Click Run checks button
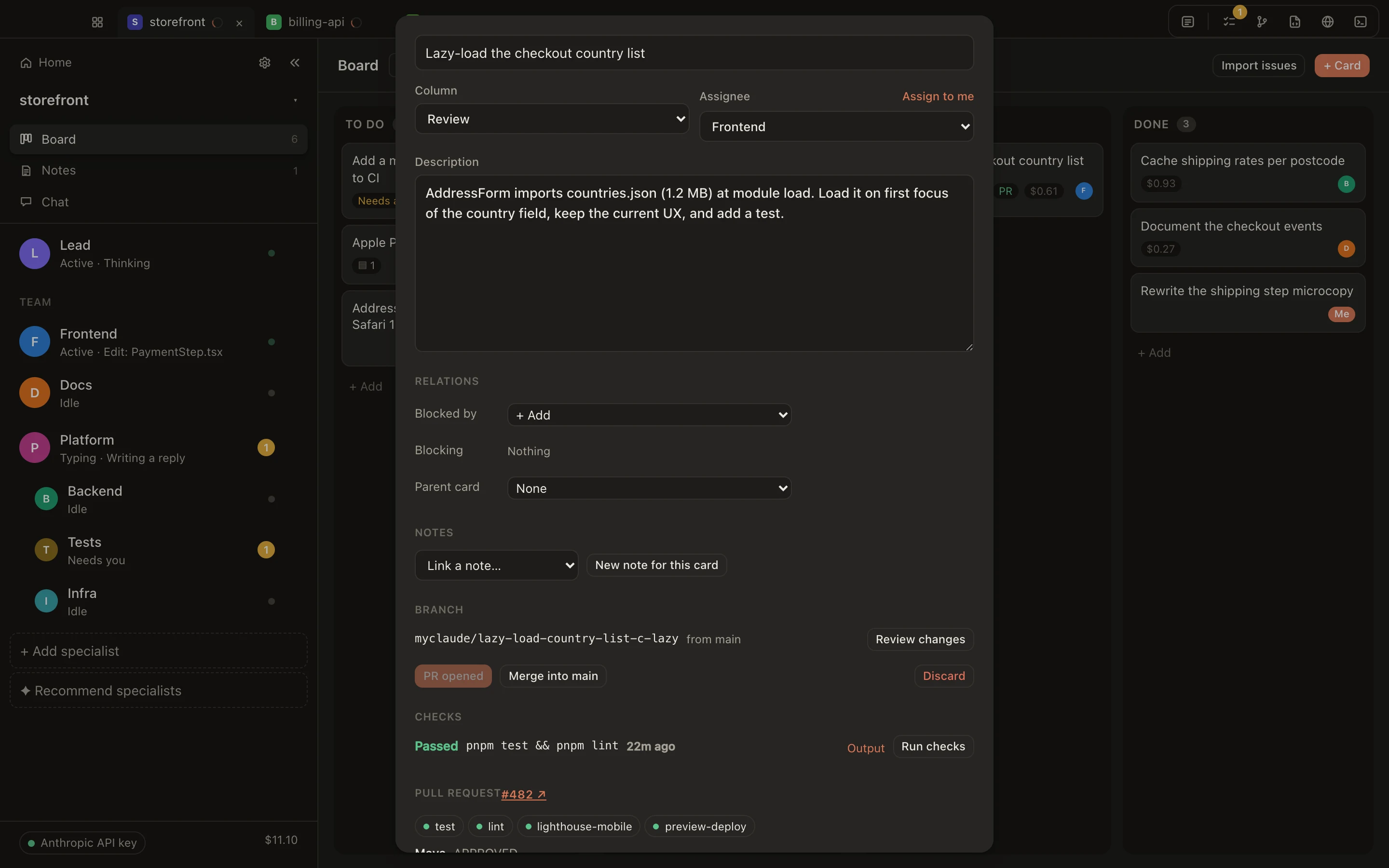This screenshot has width=1389, height=868. click(933, 746)
